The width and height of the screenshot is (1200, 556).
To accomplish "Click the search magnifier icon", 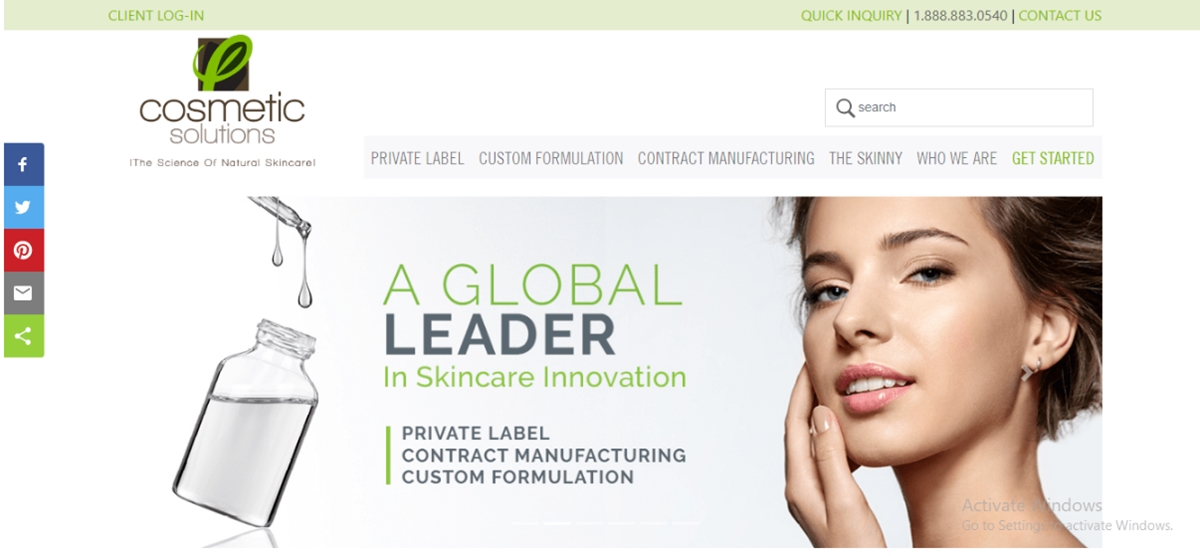I will tap(845, 108).
